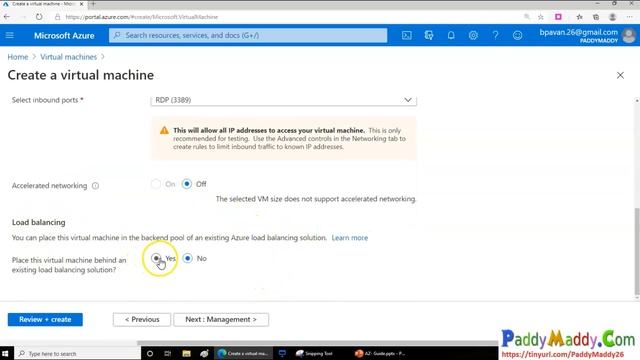Open the notifications bell
This screenshot has width=640, height=360.
(451, 36)
